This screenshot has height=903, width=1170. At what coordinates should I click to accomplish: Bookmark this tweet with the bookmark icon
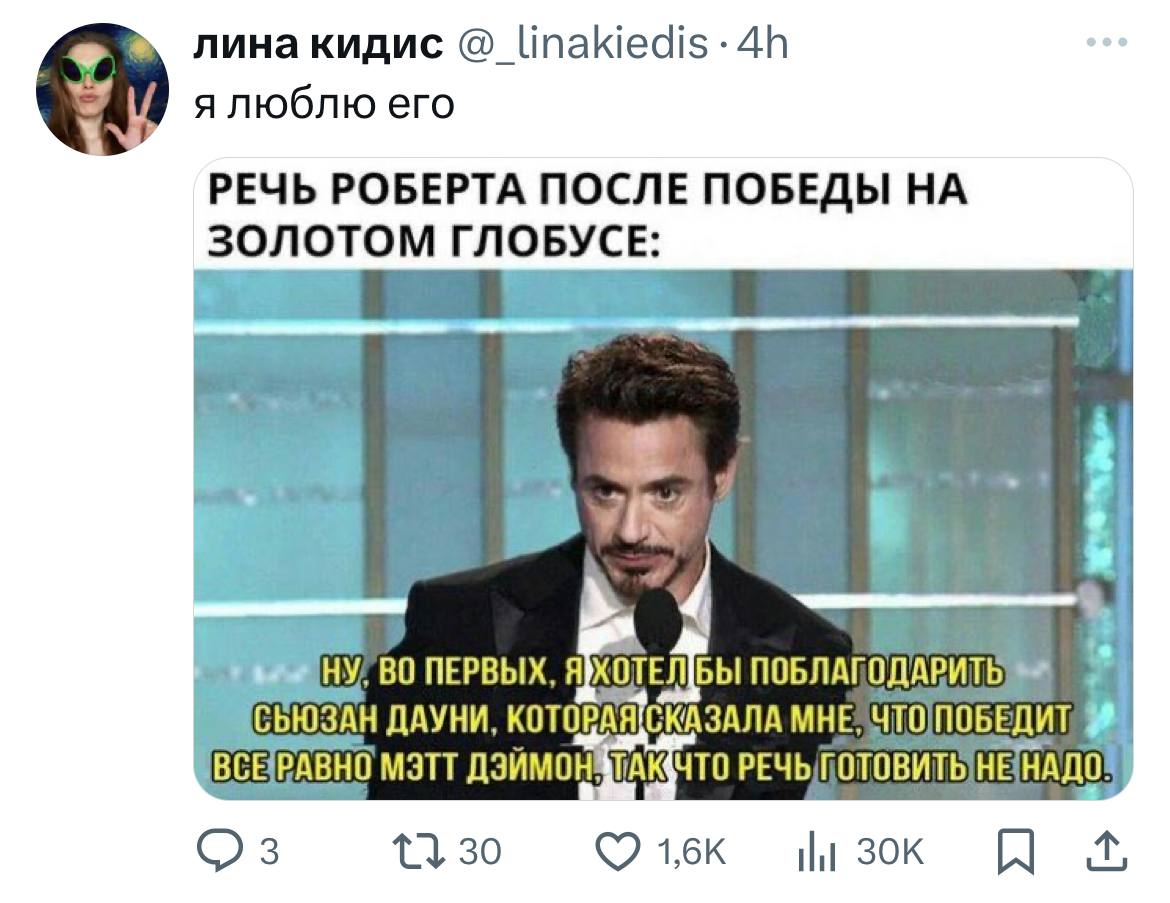tap(1016, 852)
